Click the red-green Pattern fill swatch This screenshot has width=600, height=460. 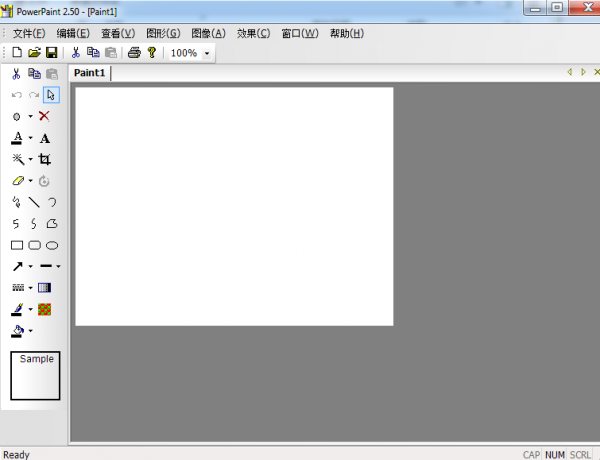(x=44, y=309)
